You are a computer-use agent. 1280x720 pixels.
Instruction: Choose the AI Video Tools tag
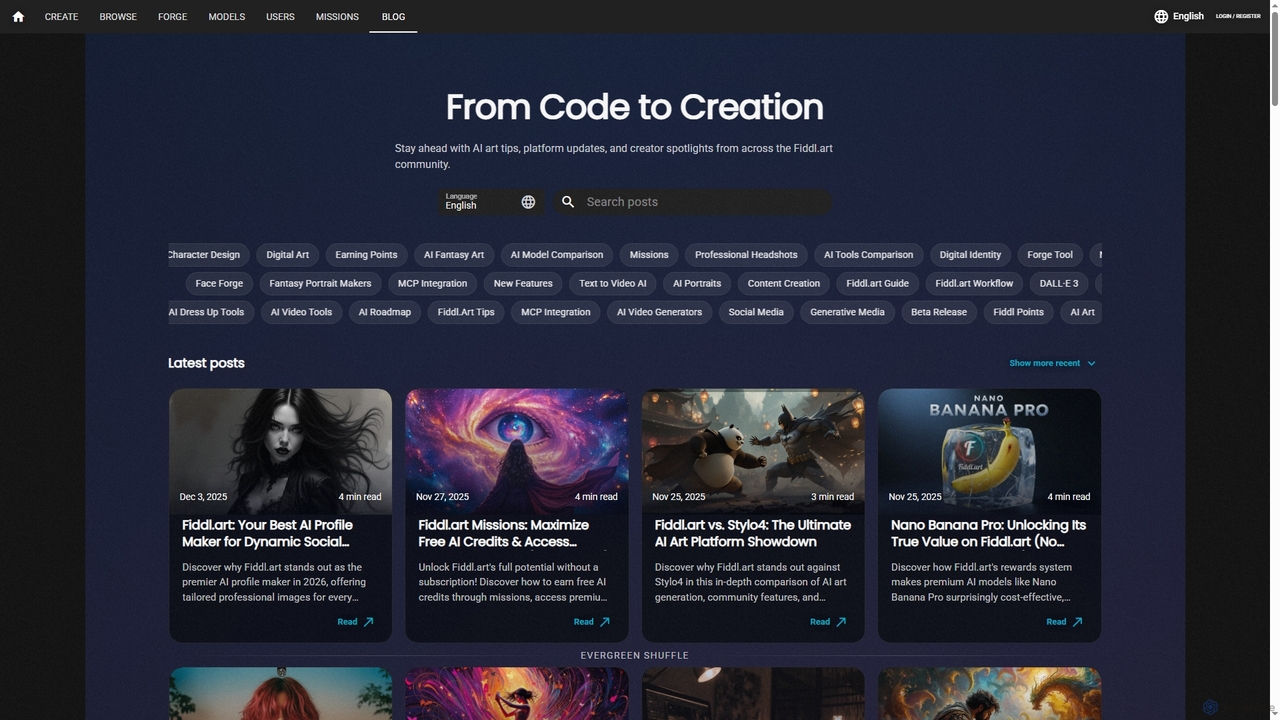[301, 312]
